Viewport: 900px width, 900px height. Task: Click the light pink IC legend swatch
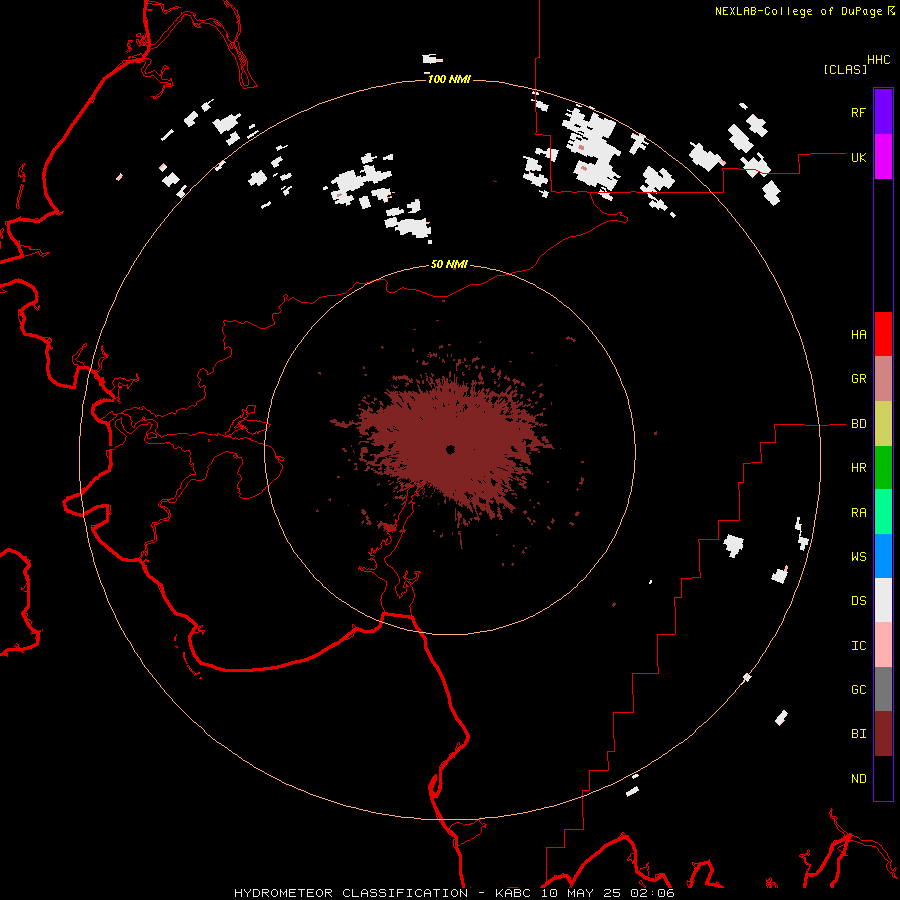(x=883, y=645)
